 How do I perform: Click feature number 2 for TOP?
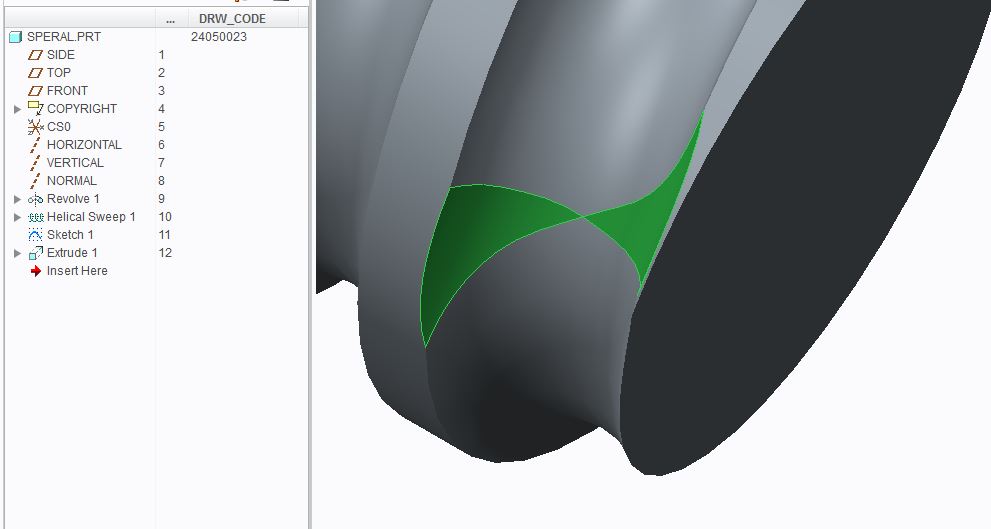tap(162, 73)
